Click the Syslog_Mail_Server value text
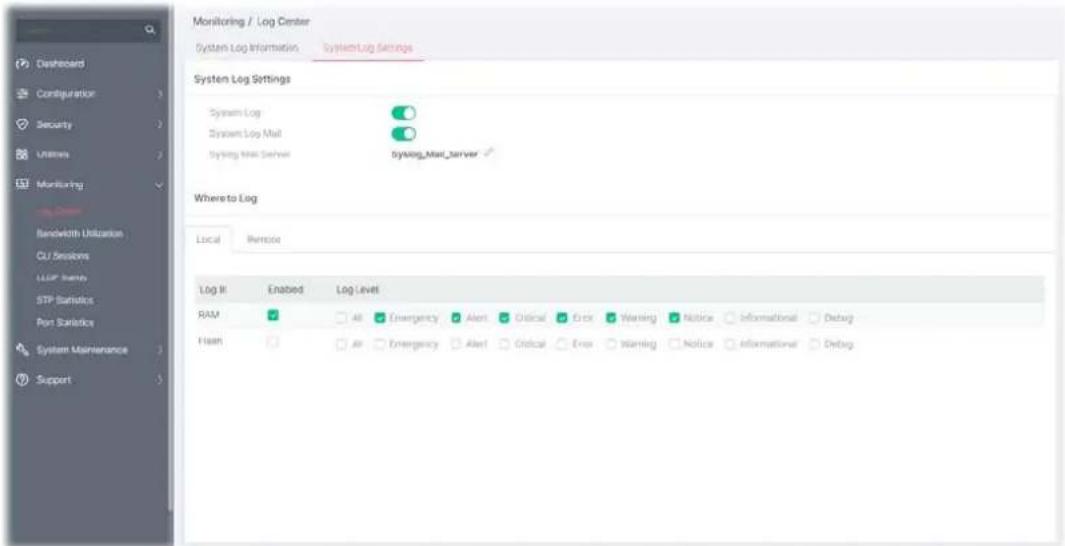The width and height of the screenshot is (1065, 546). click(x=435, y=153)
